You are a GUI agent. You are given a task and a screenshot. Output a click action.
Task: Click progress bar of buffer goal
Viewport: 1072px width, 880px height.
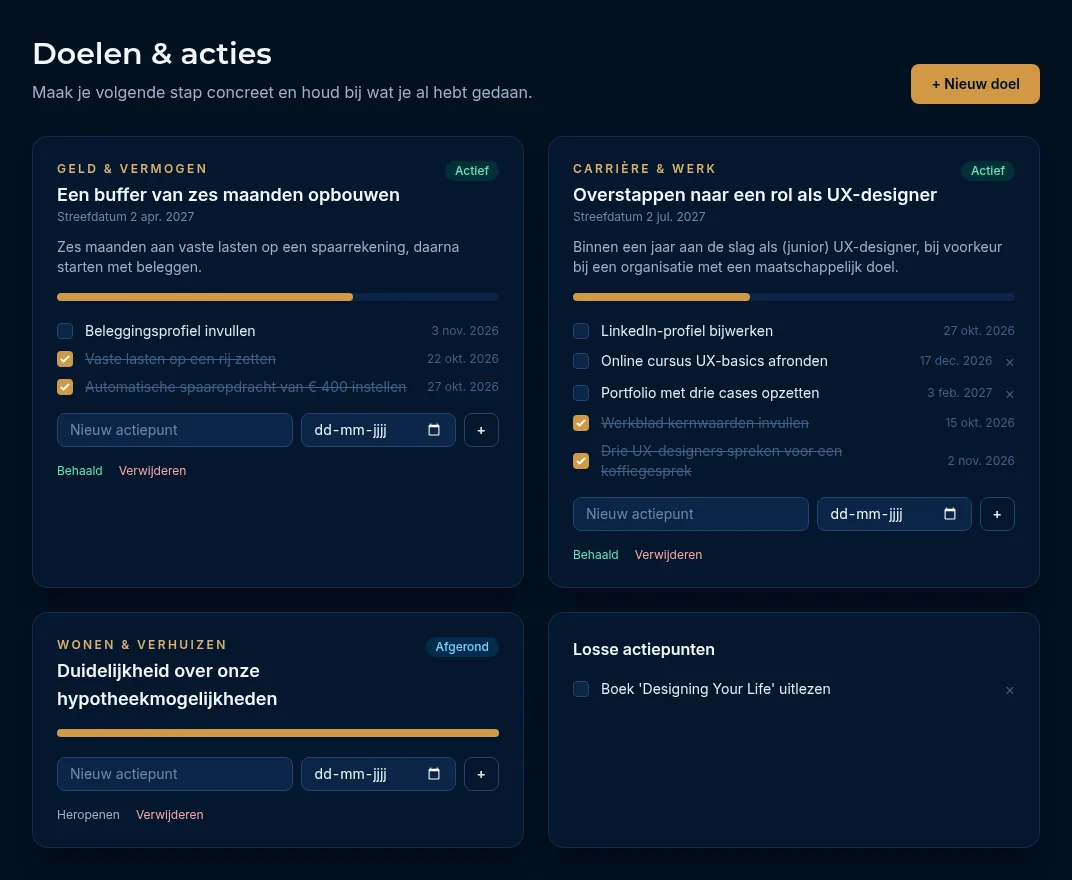pos(278,297)
